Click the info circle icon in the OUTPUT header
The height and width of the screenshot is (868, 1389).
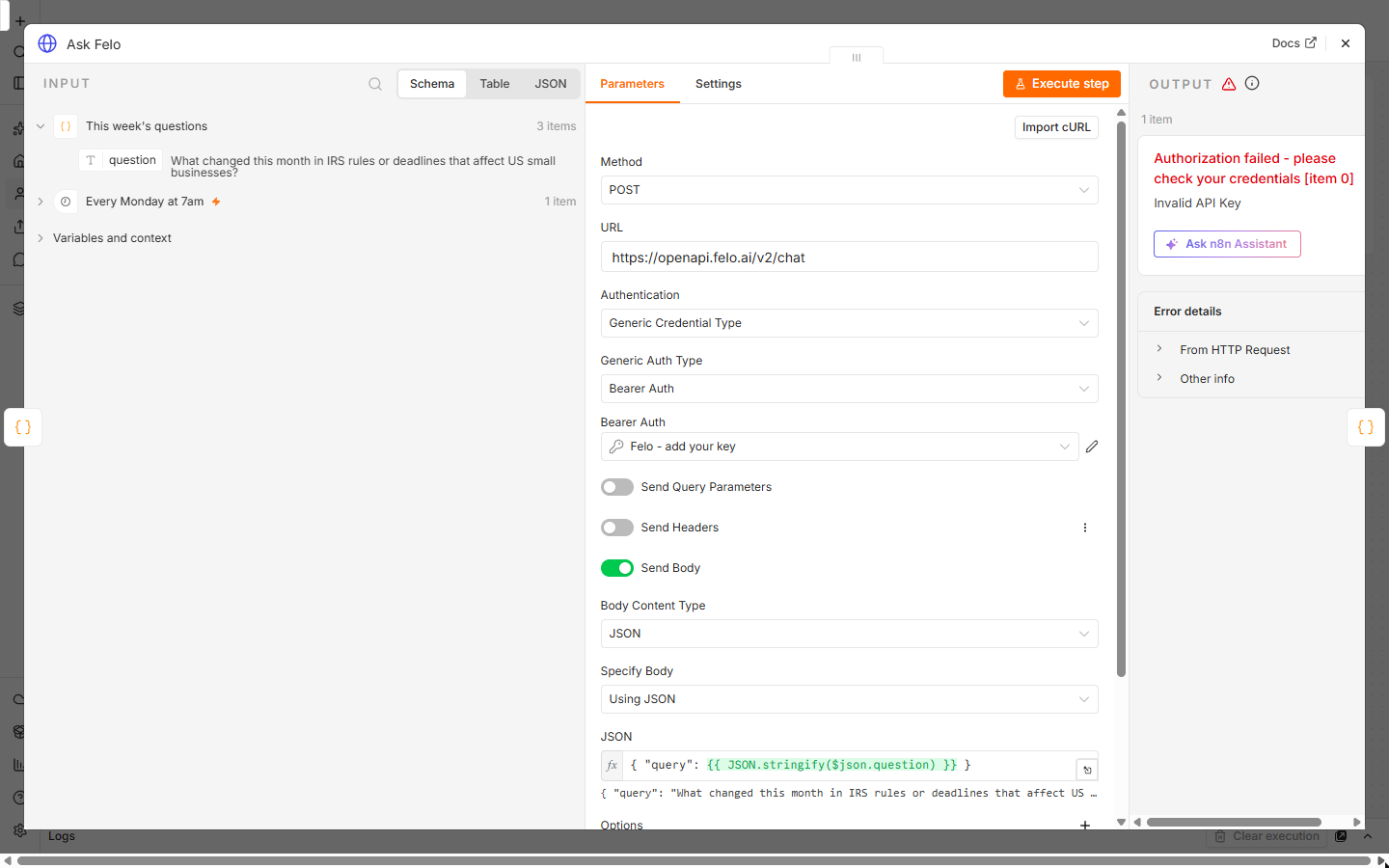tap(1252, 84)
